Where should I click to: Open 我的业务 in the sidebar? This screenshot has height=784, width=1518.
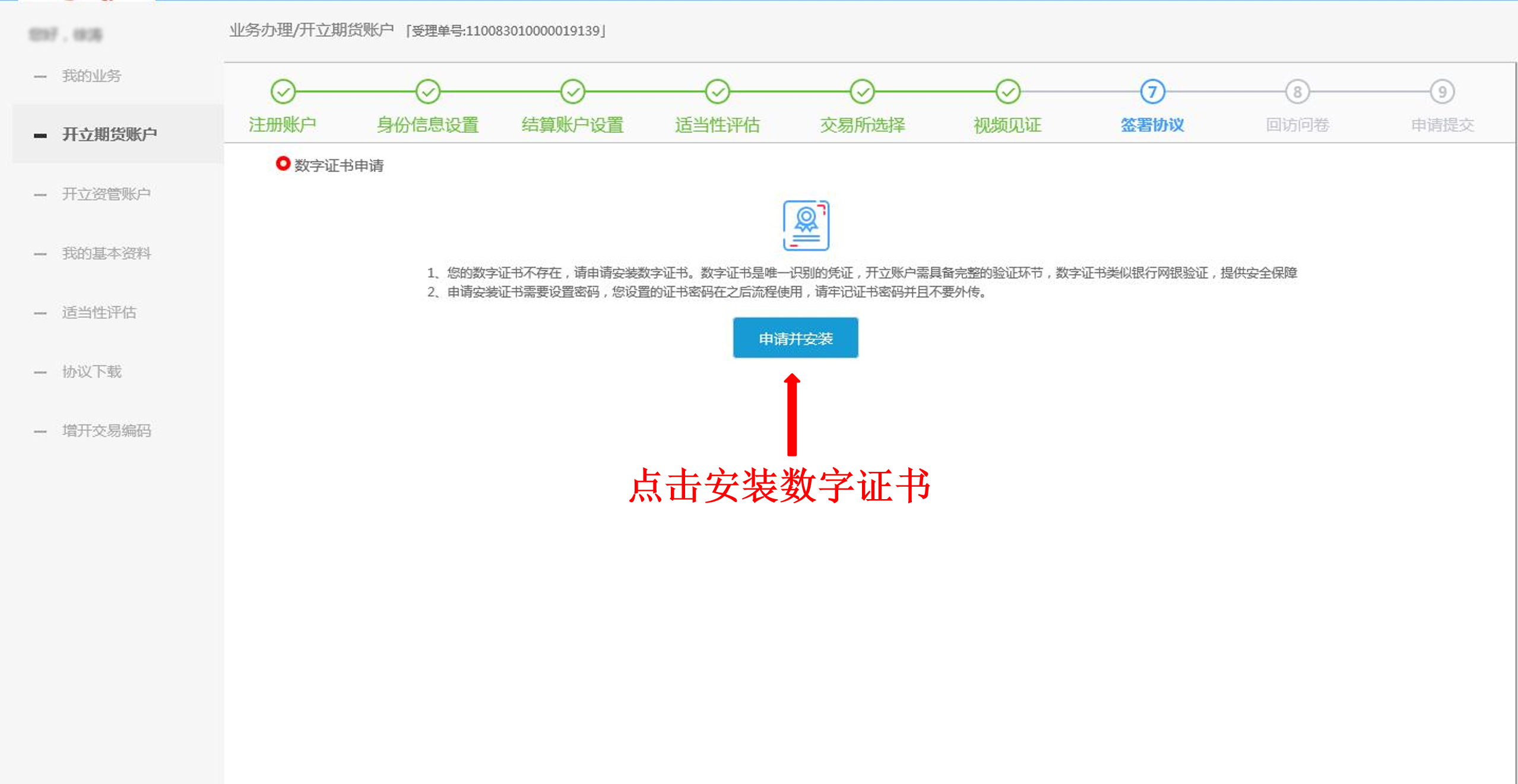91,76
